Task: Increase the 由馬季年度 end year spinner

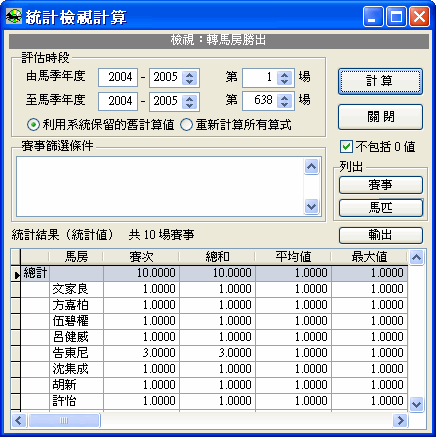Action: pyautogui.click(x=189, y=75)
